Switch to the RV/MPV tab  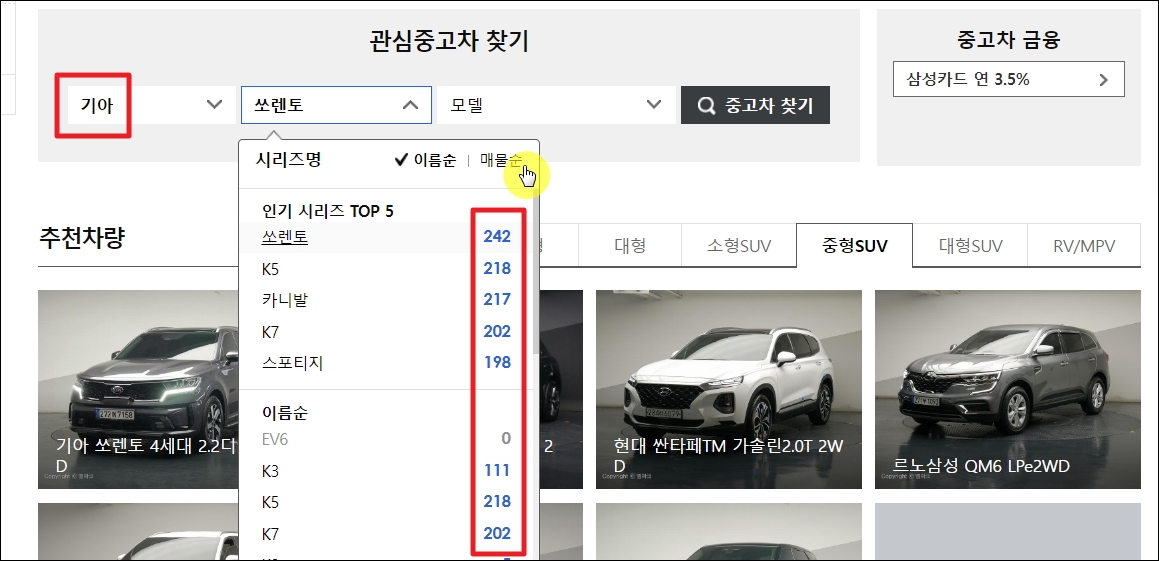point(1084,245)
